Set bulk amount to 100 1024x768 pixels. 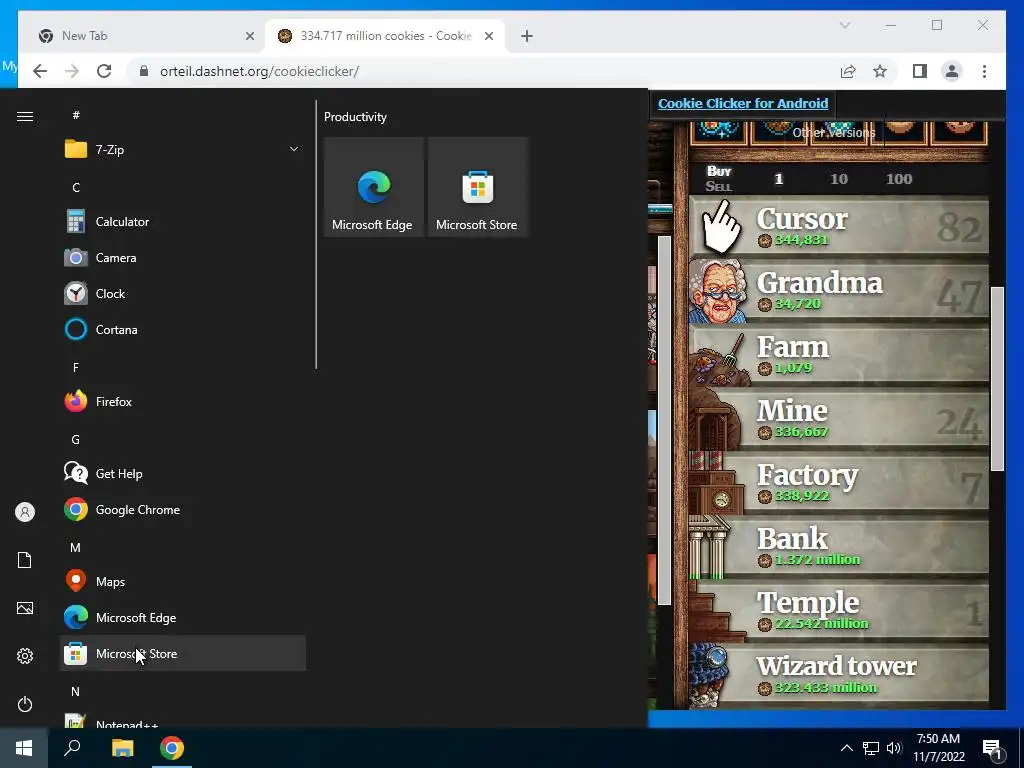pyautogui.click(x=899, y=179)
